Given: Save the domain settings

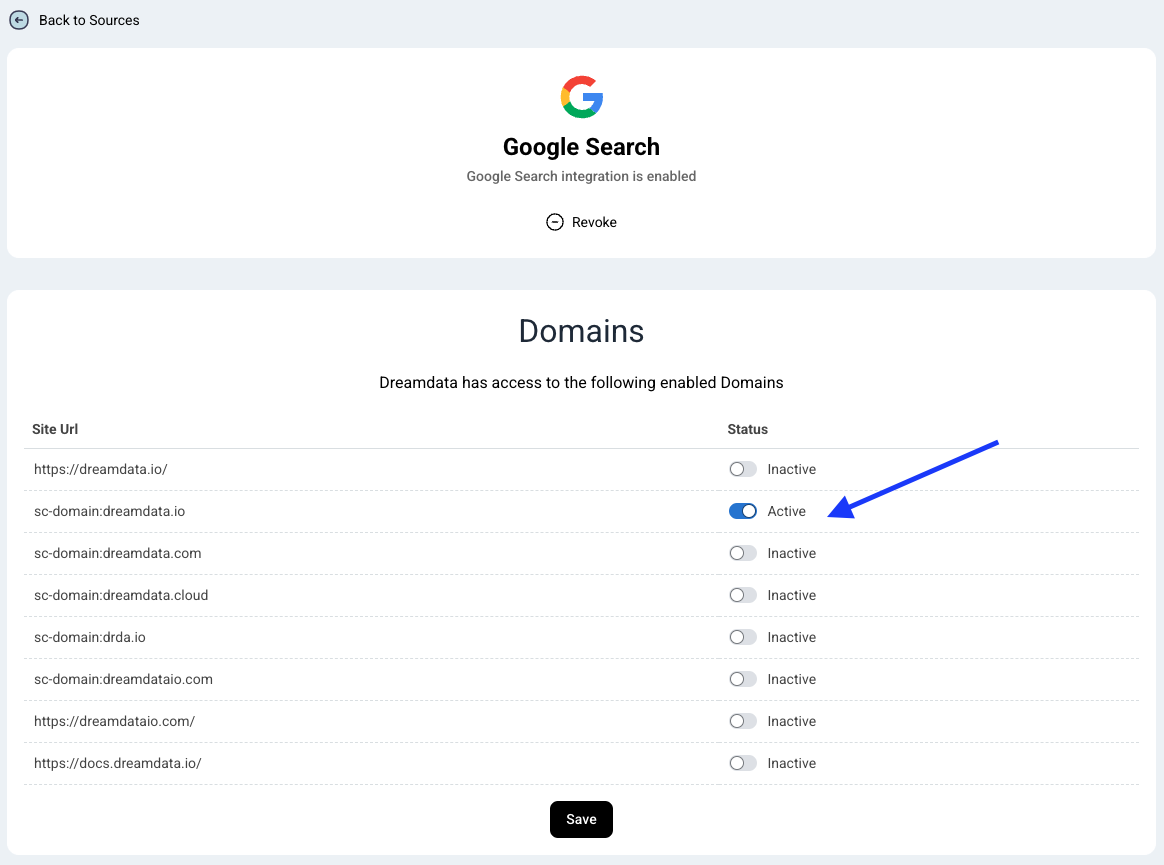Looking at the screenshot, I should tap(581, 819).
